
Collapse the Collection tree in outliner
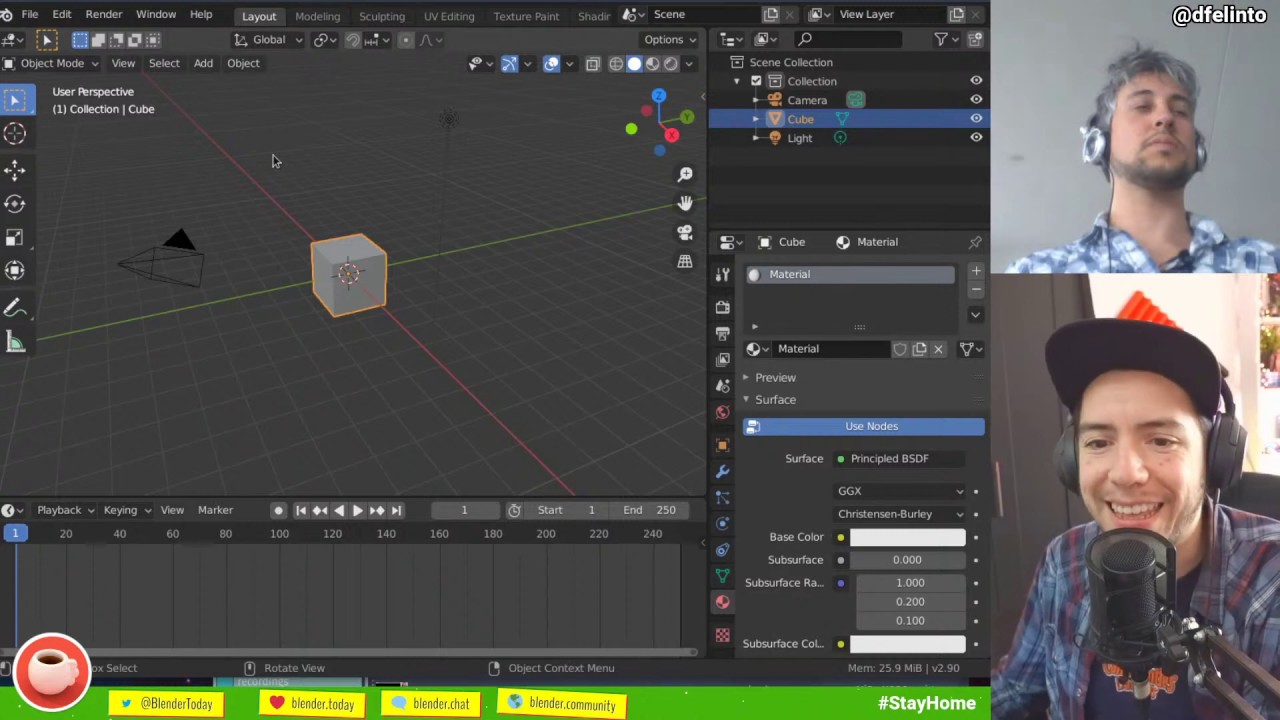click(737, 81)
